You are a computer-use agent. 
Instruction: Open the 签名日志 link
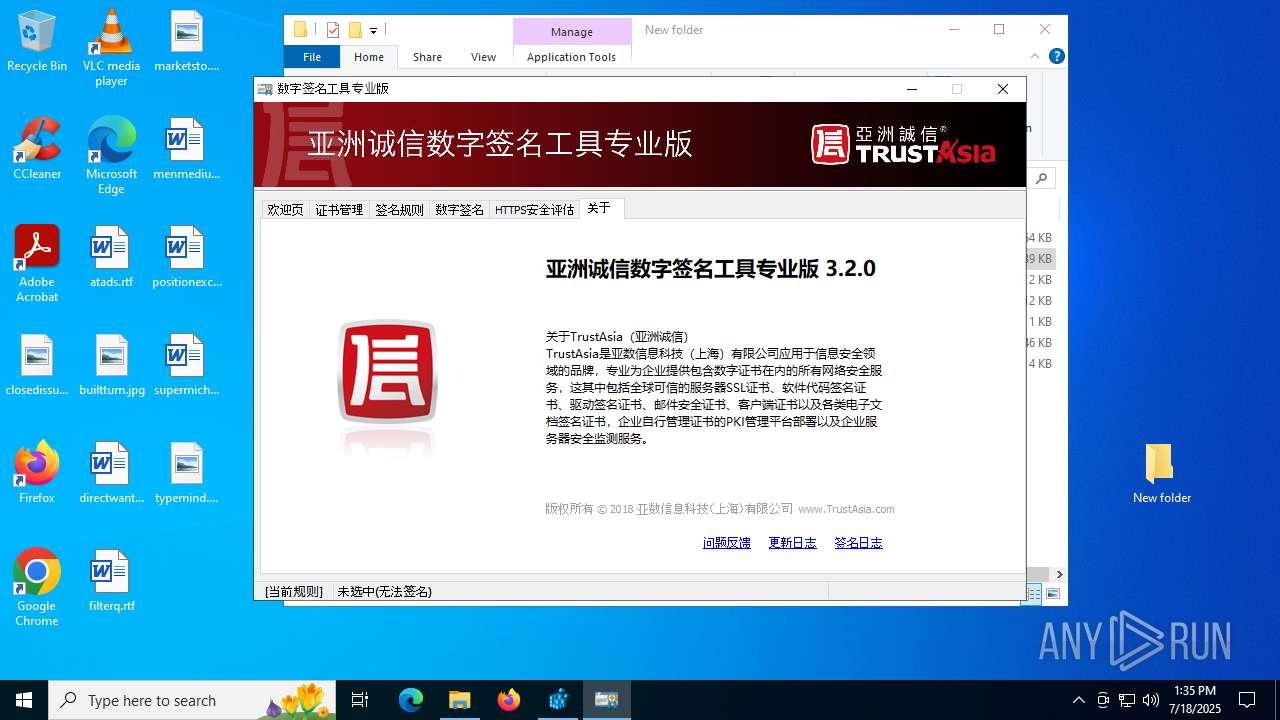click(859, 543)
